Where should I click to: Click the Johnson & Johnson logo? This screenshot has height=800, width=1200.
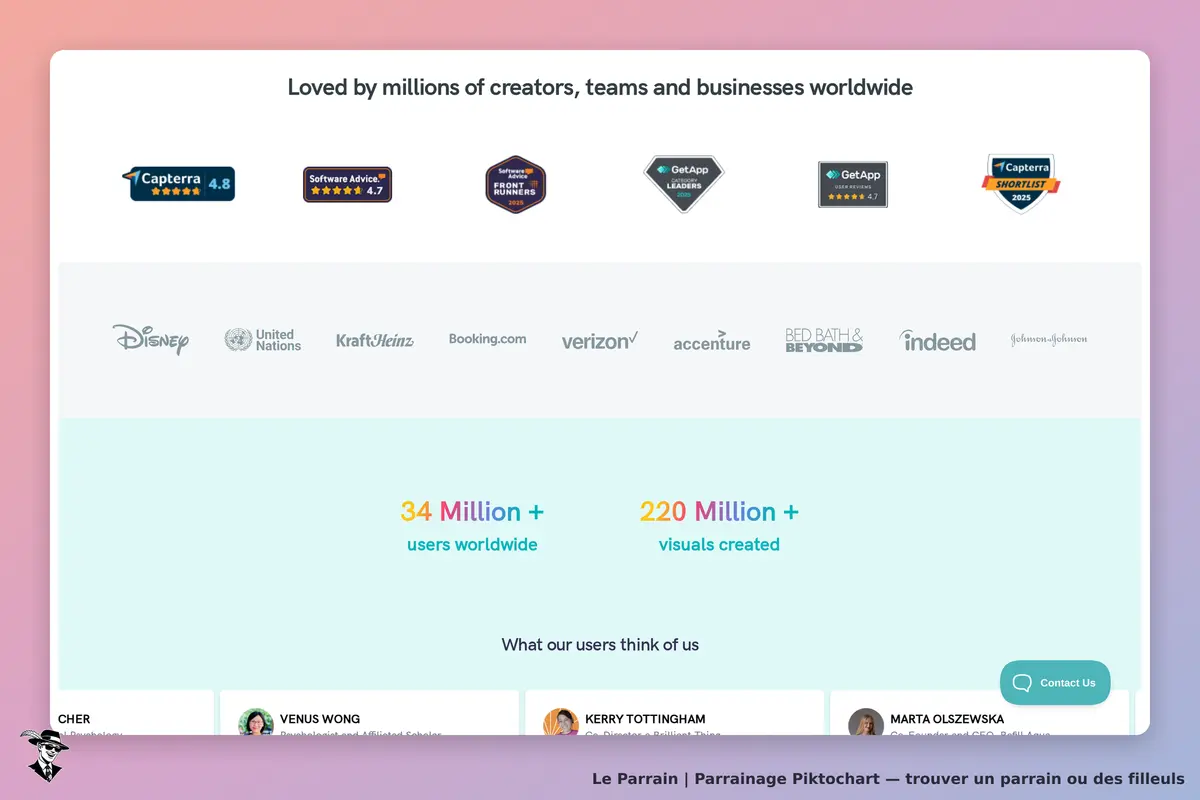1049,340
